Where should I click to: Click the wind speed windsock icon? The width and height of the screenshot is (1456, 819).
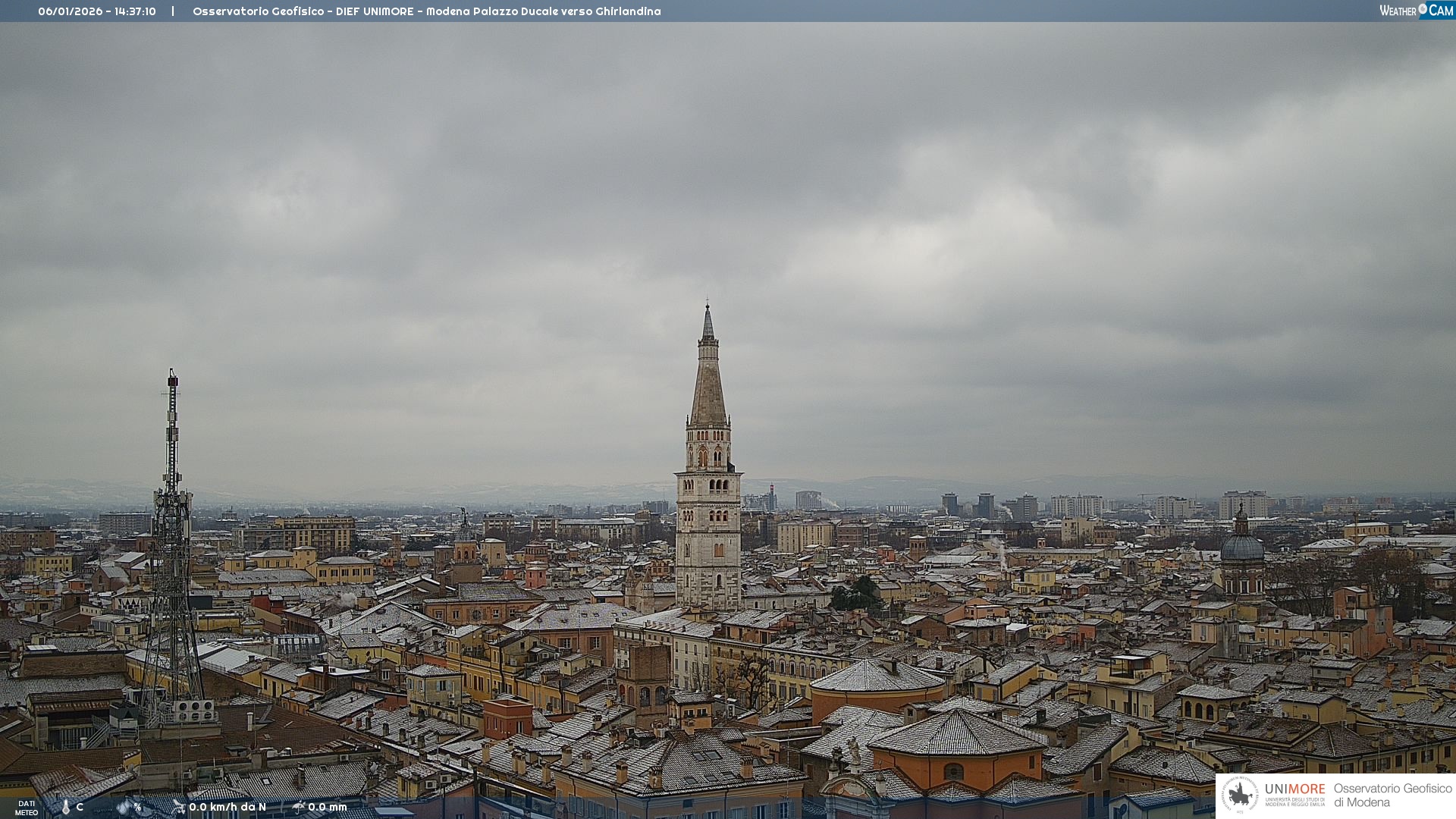(x=178, y=807)
